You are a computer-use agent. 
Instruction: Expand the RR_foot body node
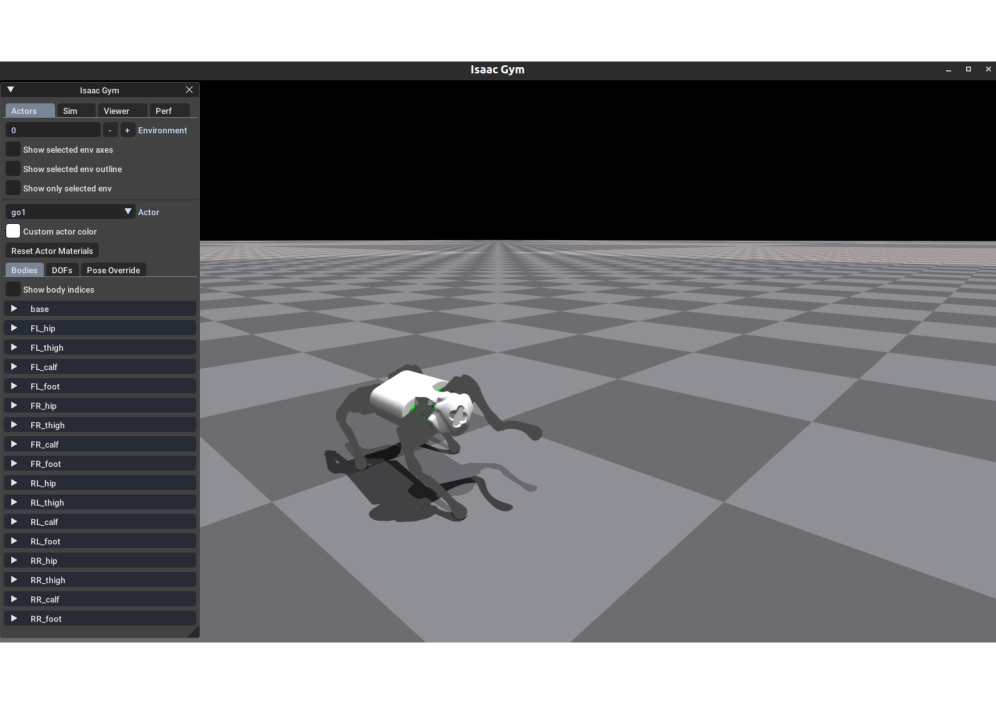[x=14, y=619]
